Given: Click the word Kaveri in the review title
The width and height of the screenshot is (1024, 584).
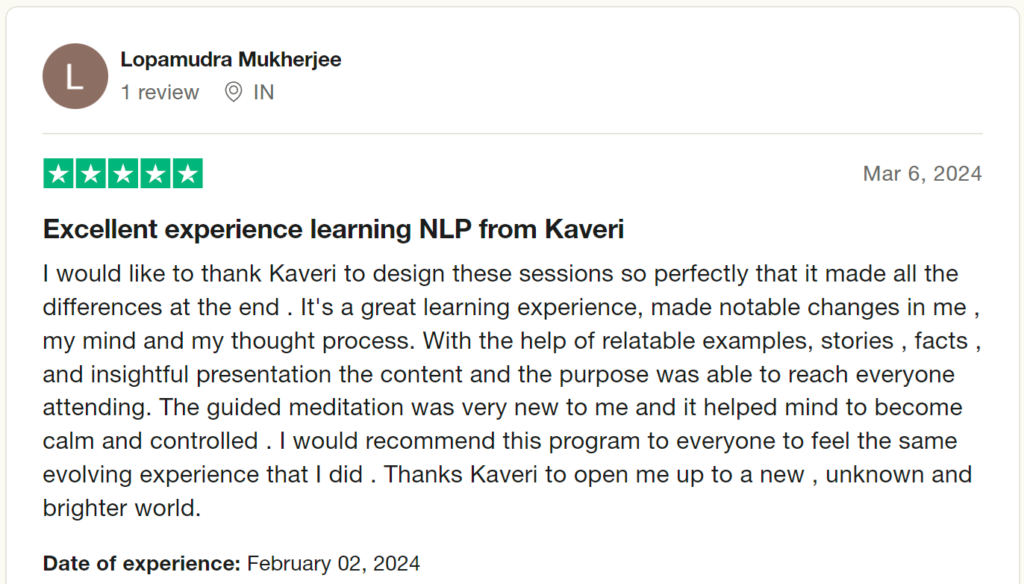Looking at the screenshot, I should click(x=584, y=229).
